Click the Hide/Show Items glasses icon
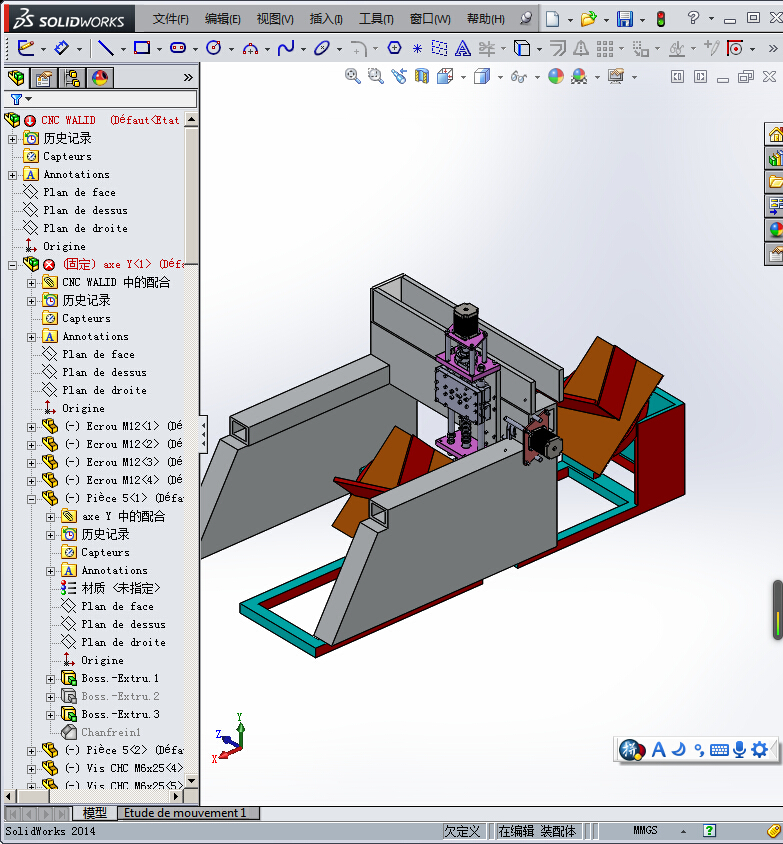783x844 pixels. (519, 77)
